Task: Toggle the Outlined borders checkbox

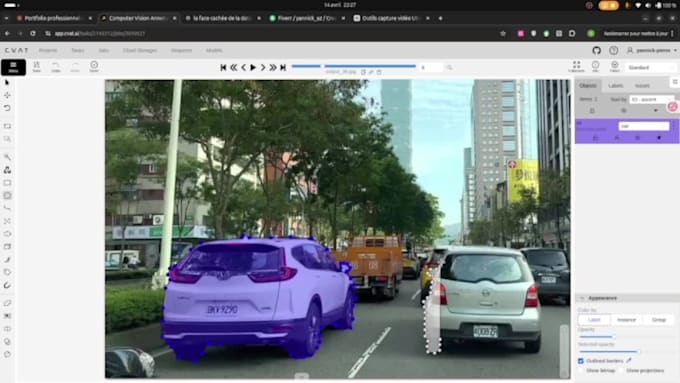Action: coord(581,361)
